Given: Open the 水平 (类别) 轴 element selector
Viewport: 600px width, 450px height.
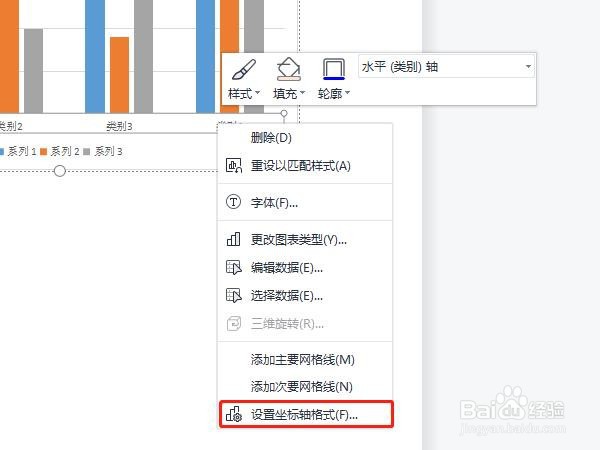Looking at the screenshot, I should (x=446, y=67).
